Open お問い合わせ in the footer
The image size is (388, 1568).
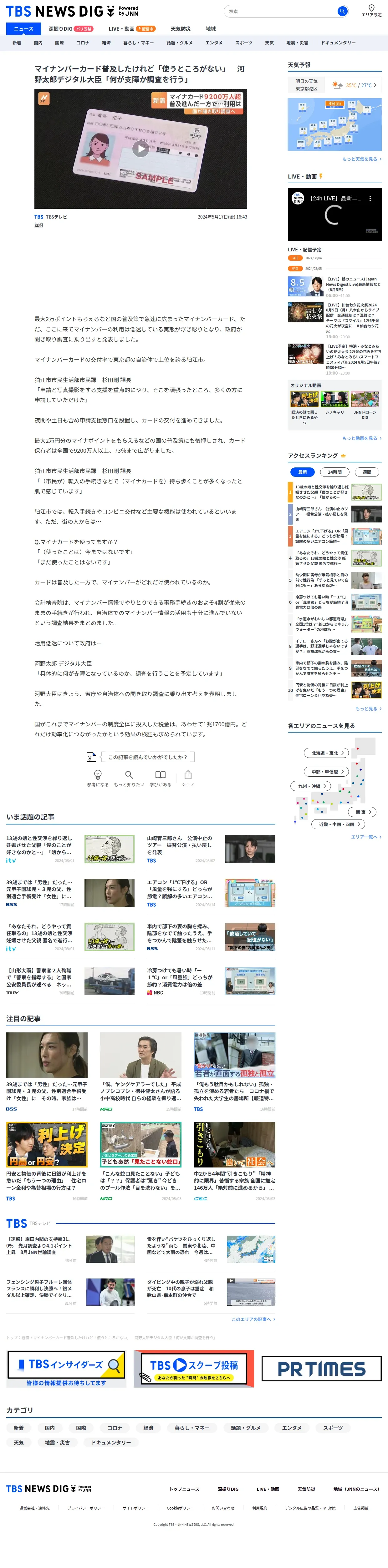[x=223, y=1508]
